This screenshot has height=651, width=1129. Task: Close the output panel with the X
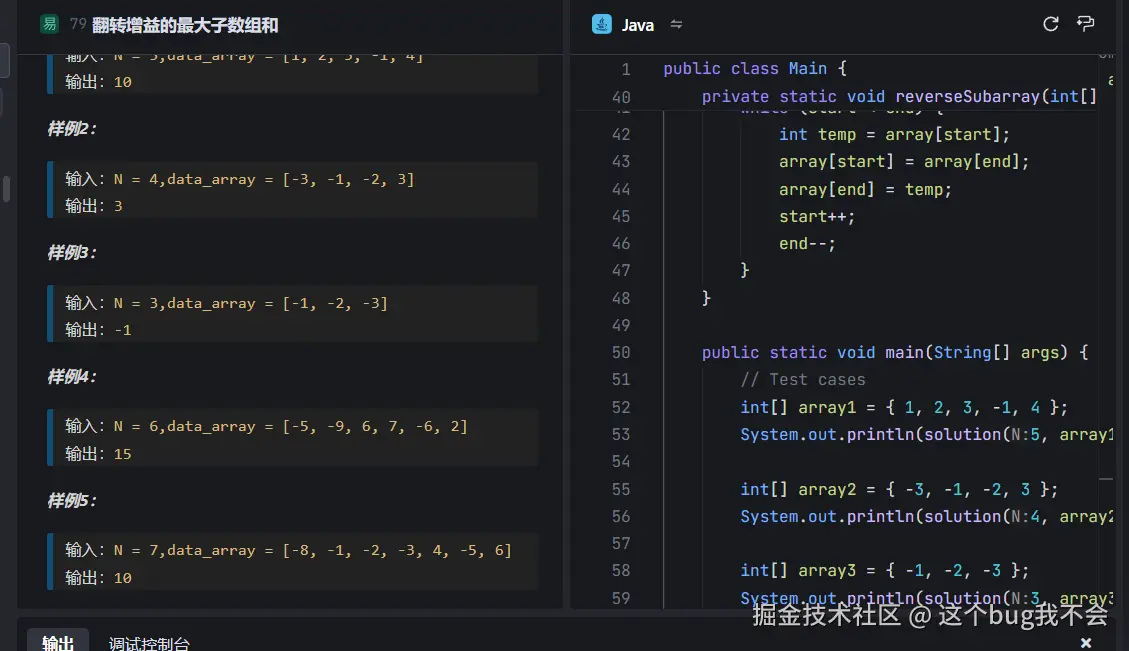tap(1086, 642)
